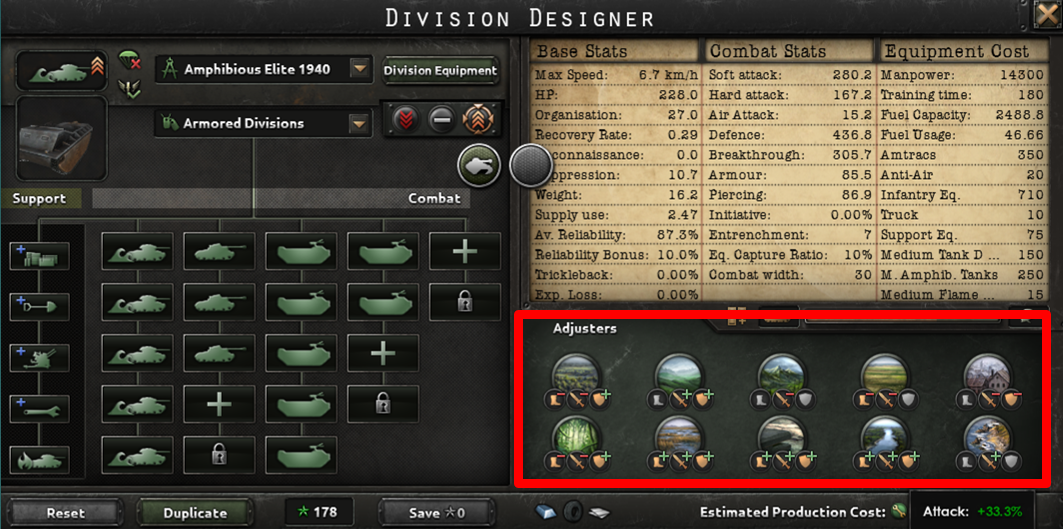Screen dimensions: 1063x529
Task: Open Division Equipment
Action: tap(441, 71)
